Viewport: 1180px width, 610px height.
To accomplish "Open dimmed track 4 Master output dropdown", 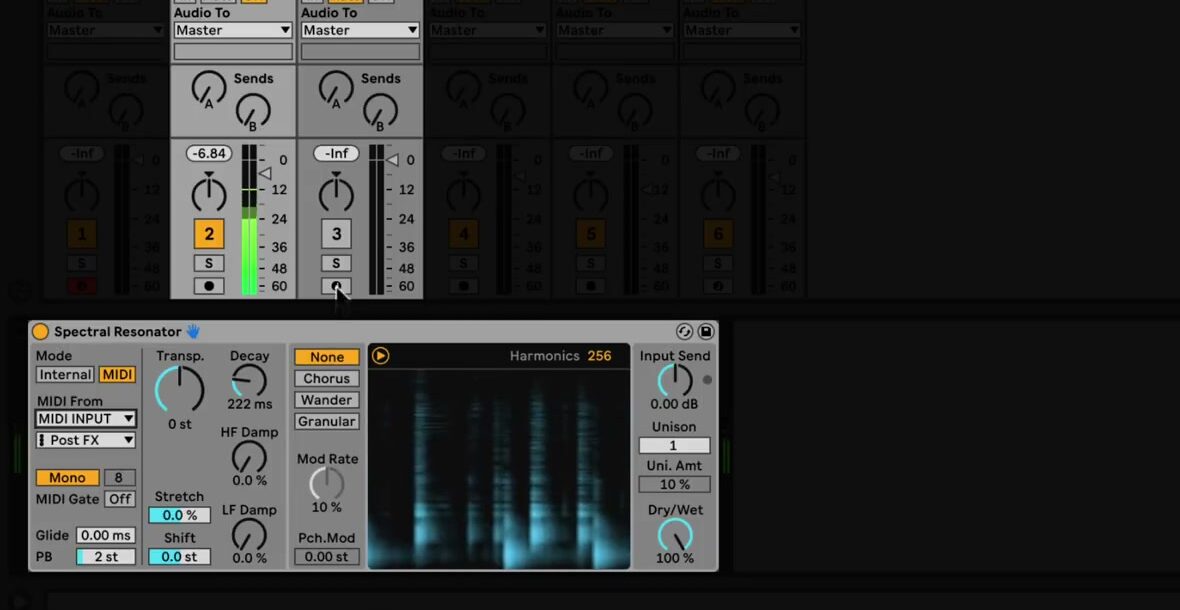I will click(487, 30).
